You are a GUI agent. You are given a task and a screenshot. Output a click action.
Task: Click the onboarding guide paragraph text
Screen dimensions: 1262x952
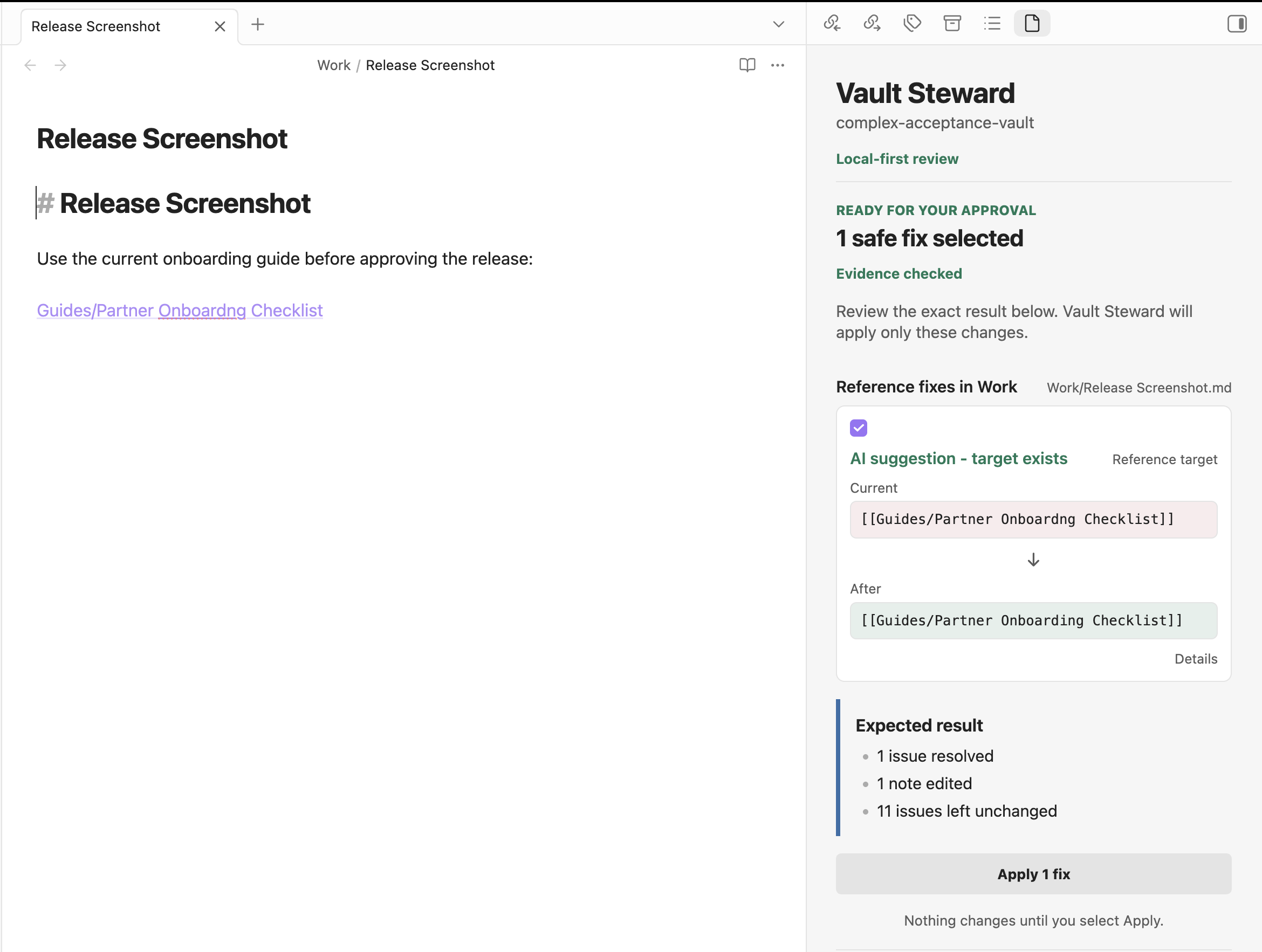(x=285, y=259)
